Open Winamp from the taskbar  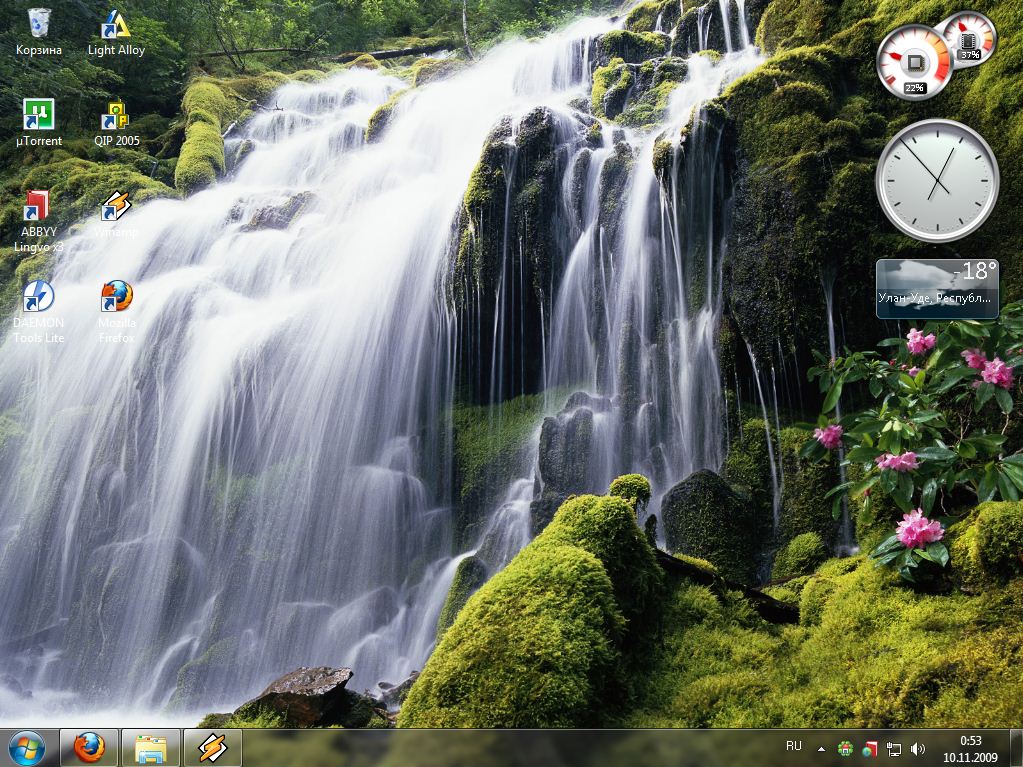click(212, 747)
